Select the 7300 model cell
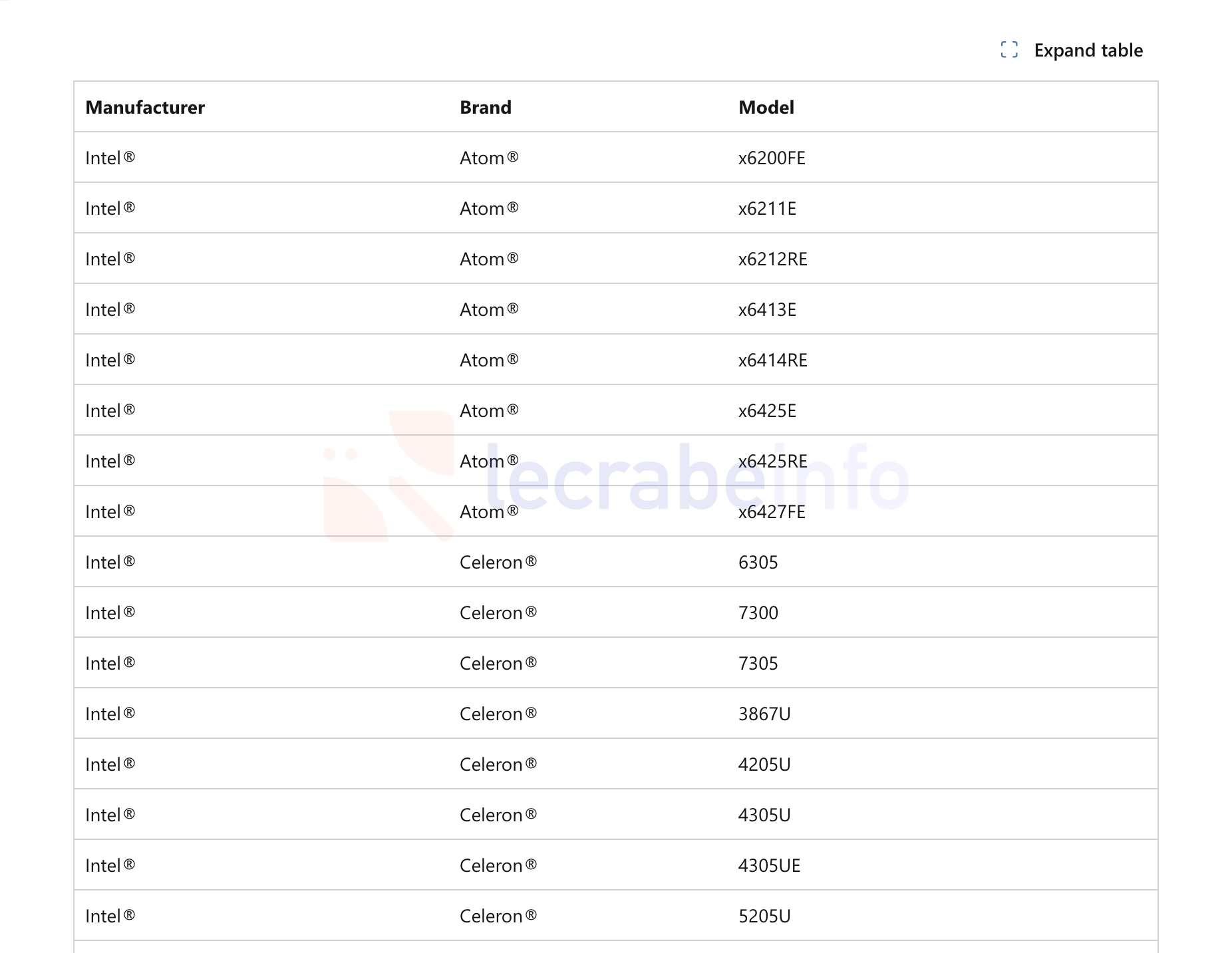 point(758,613)
